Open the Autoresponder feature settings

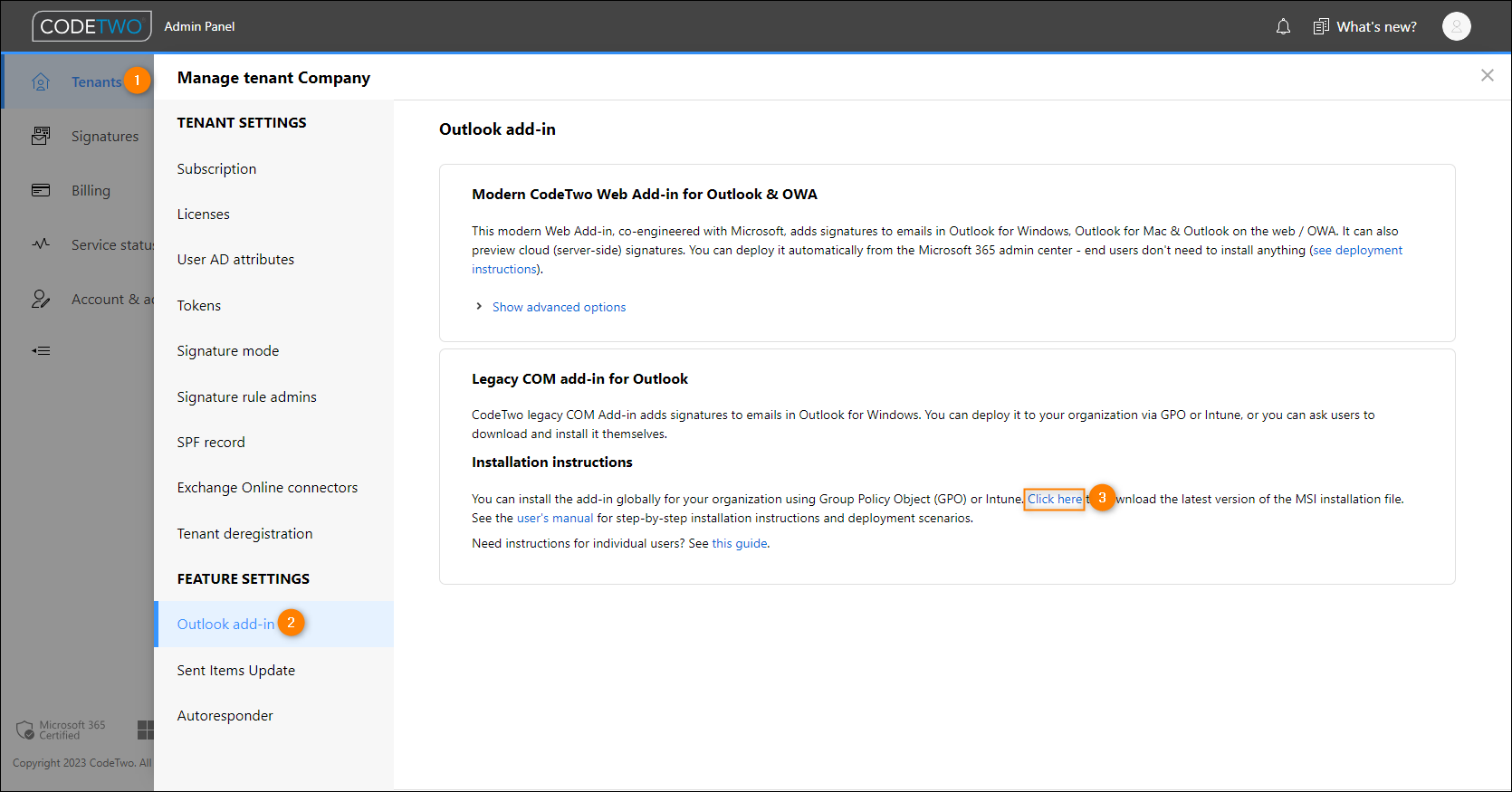coord(225,716)
